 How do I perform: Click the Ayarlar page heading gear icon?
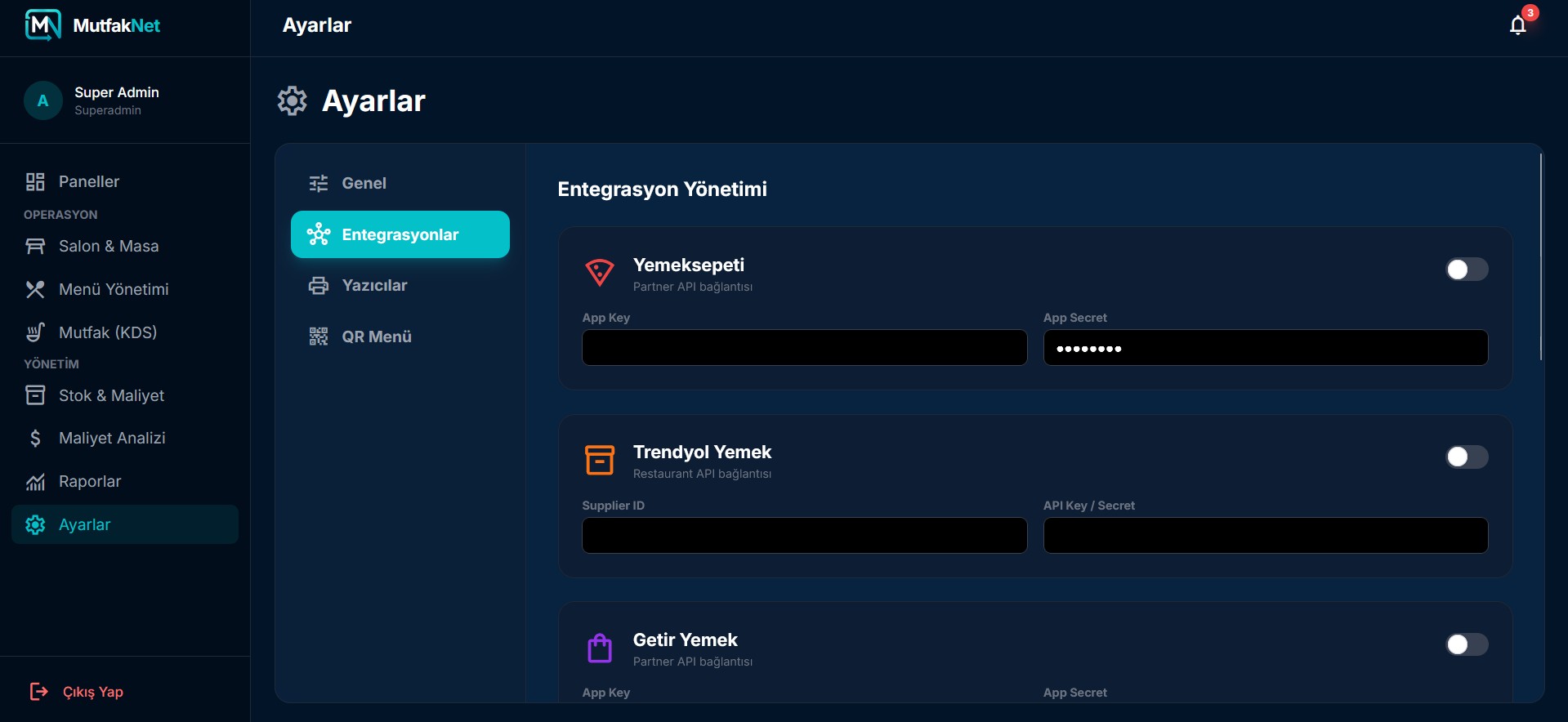coord(292,101)
